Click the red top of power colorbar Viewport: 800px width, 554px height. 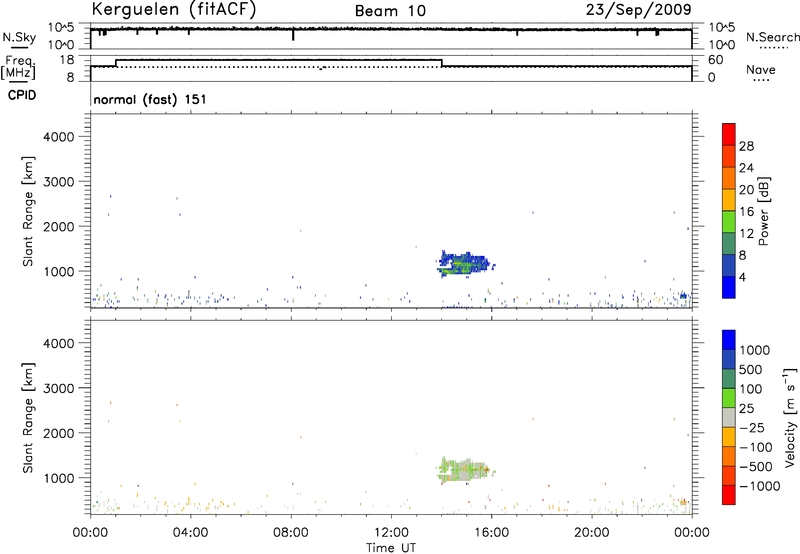(729, 134)
